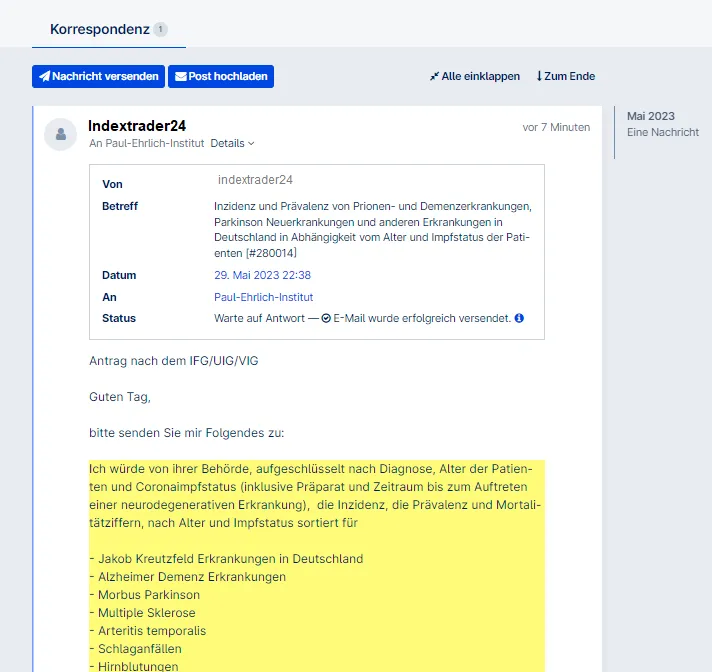The height and width of the screenshot is (672, 712).
Task: Click the 'vor 7 Minuten' timestamp
Action: click(556, 128)
